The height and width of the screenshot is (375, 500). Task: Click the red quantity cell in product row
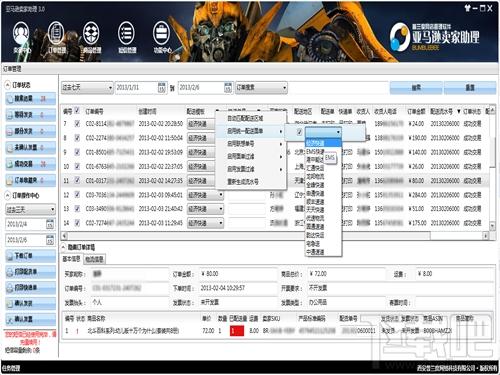237,331
